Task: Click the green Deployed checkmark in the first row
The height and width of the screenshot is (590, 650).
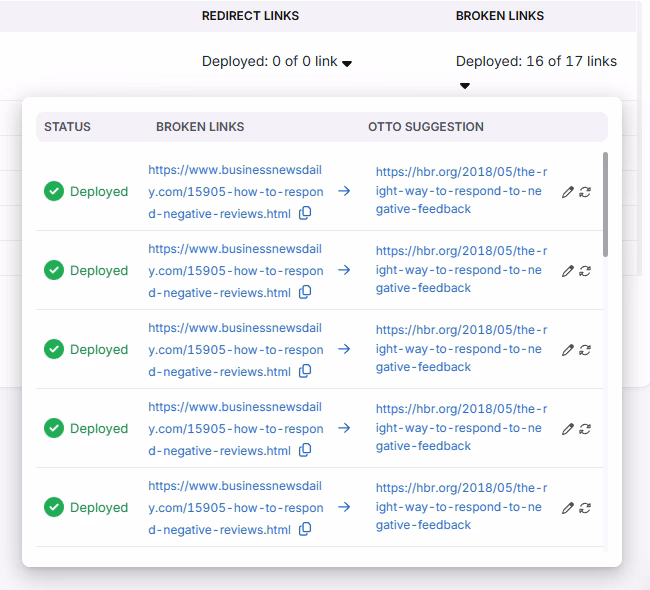Action: point(54,192)
